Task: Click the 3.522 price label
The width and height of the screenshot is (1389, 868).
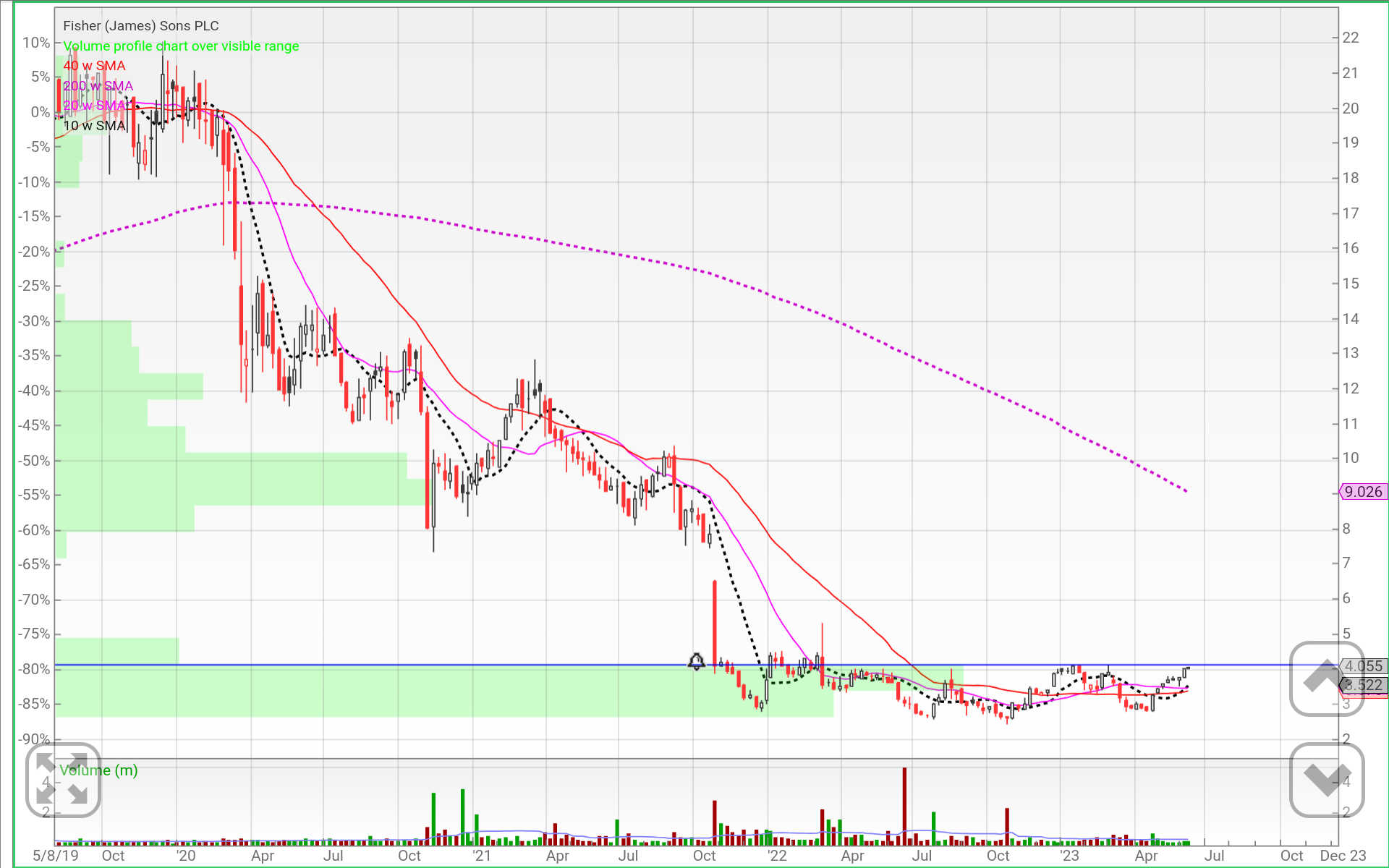Action: [x=1363, y=685]
